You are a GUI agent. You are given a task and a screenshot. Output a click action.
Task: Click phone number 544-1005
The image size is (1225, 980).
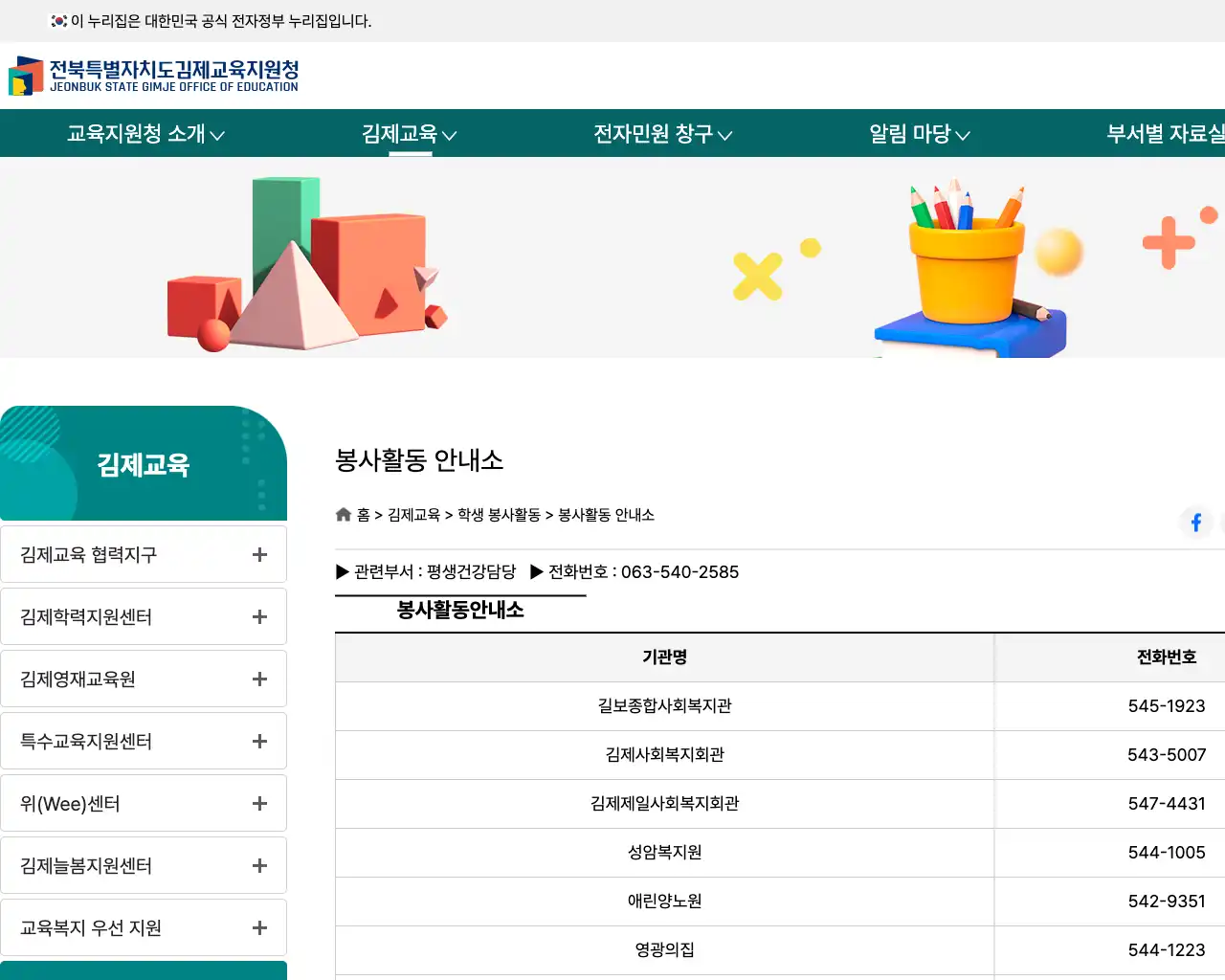pyautogui.click(x=1167, y=853)
